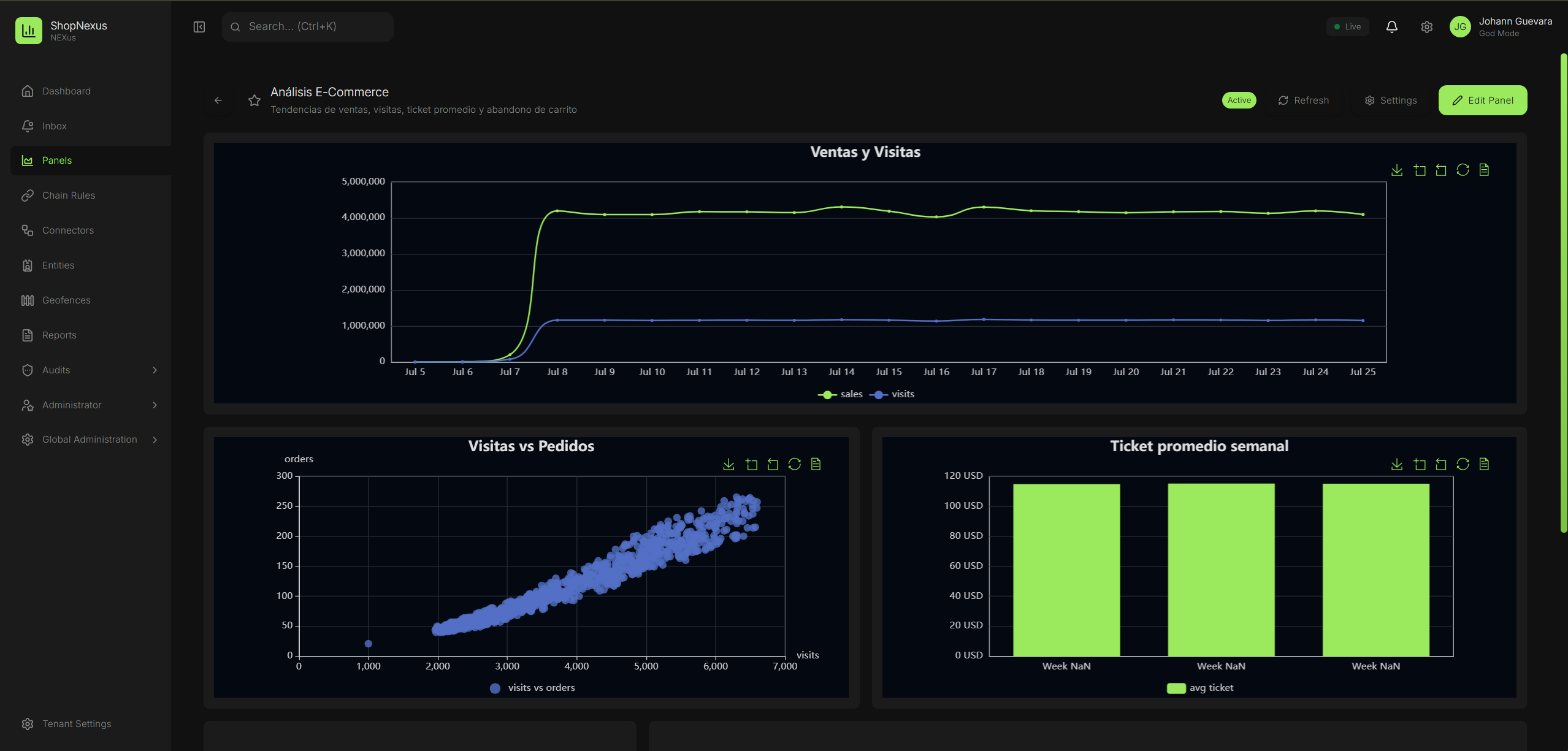1568x751 pixels.
Task: Click the ShopNexus logo
Action: 29,31
